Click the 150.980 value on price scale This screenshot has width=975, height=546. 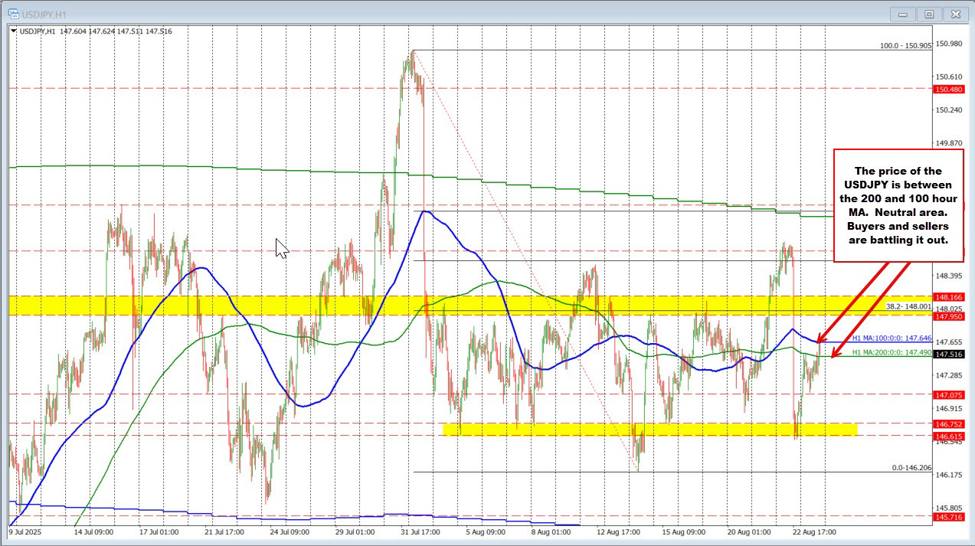coord(949,44)
